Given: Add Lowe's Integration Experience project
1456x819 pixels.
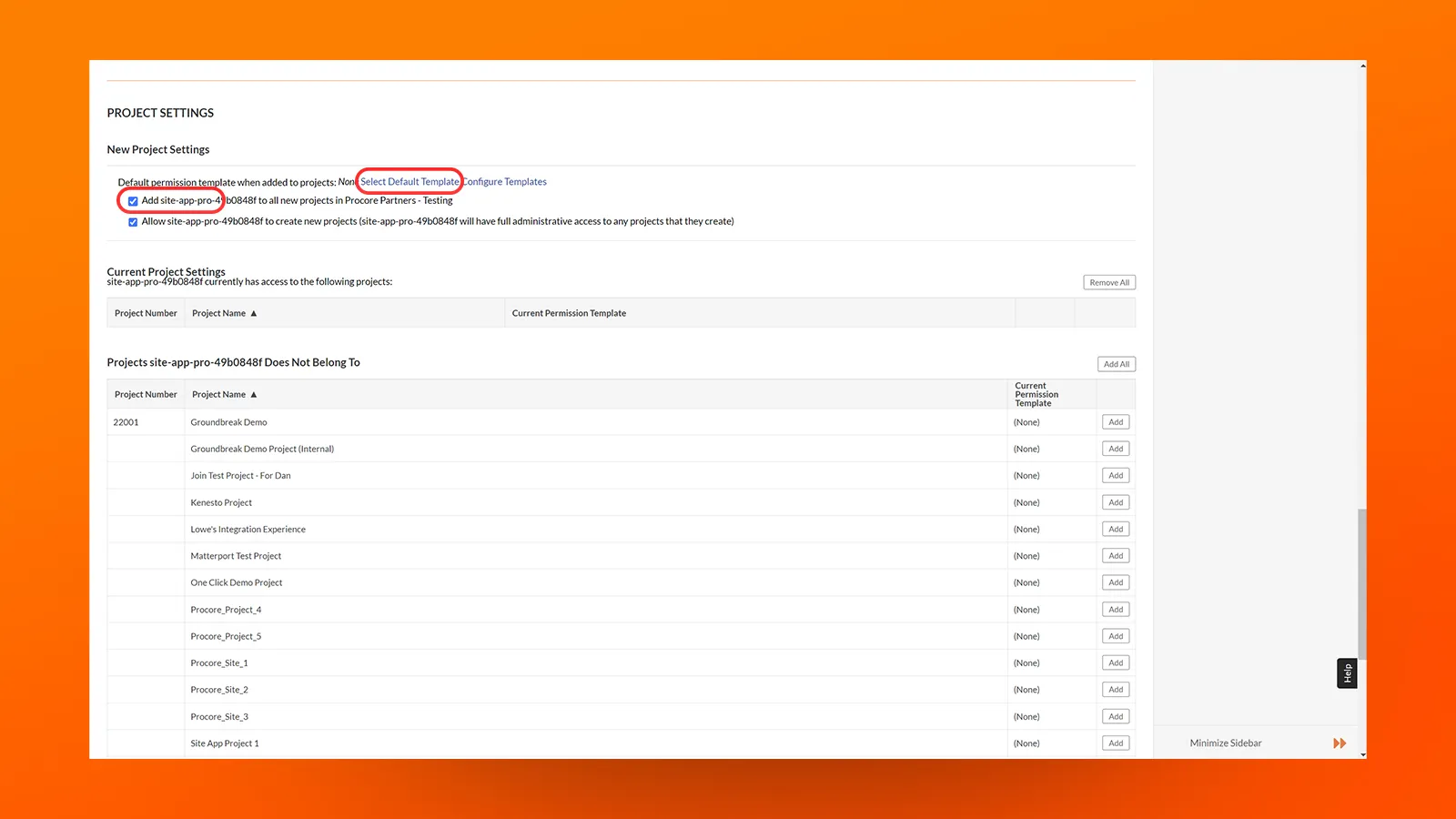Looking at the screenshot, I should pos(1116,529).
